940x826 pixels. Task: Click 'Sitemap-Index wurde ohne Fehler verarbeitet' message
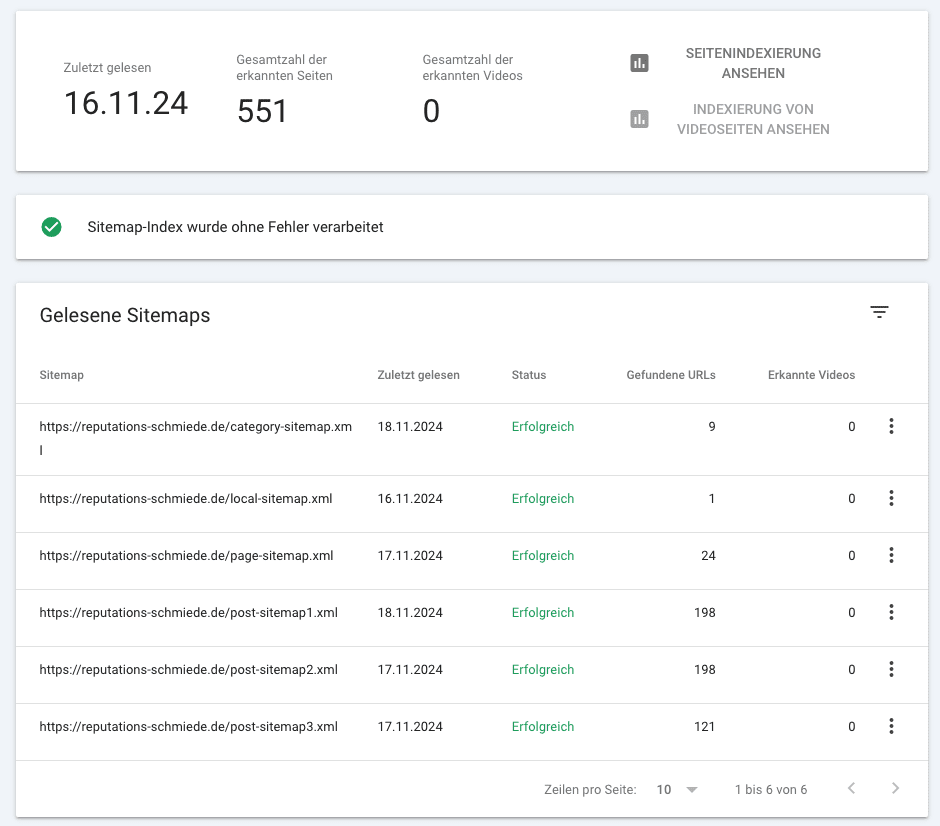click(235, 227)
